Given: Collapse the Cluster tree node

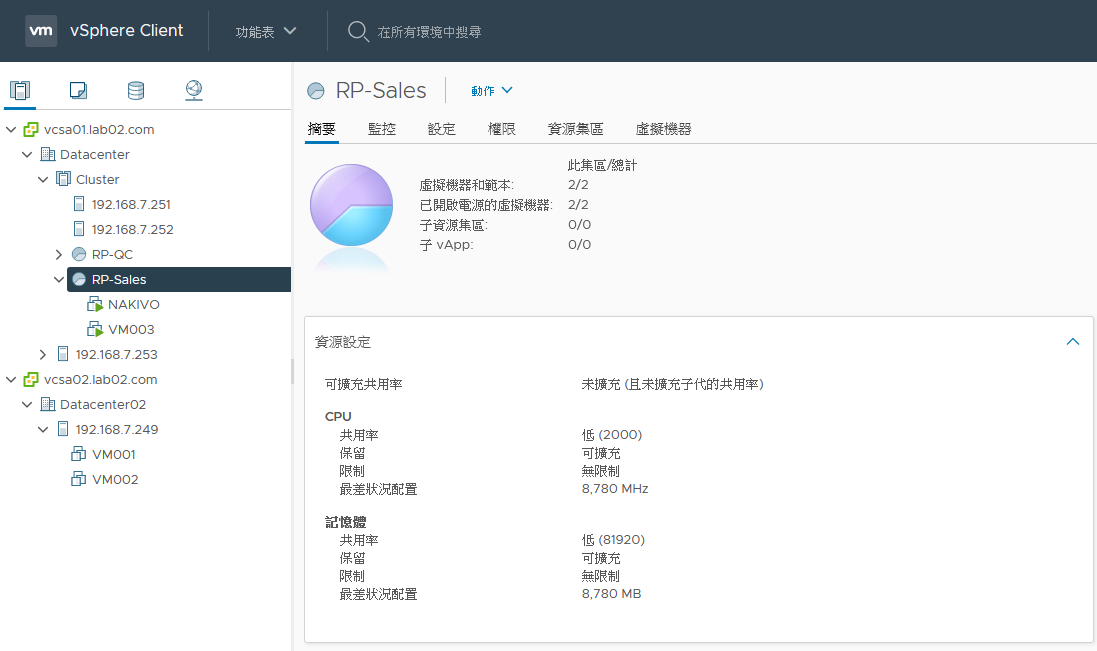Looking at the screenshot, I should pyautogui.click(x=43, y=179).
